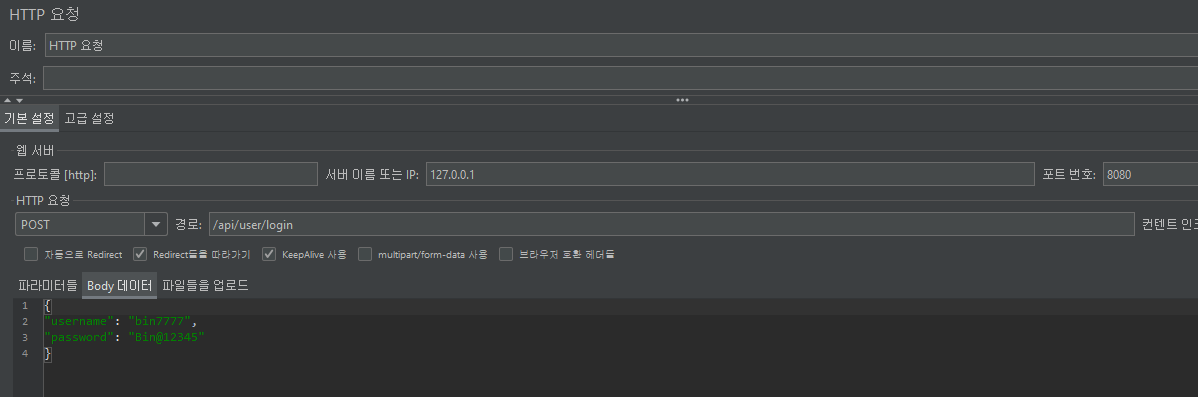Toggle the KeepAlive 사용 checkbox

tap(269, 254)
